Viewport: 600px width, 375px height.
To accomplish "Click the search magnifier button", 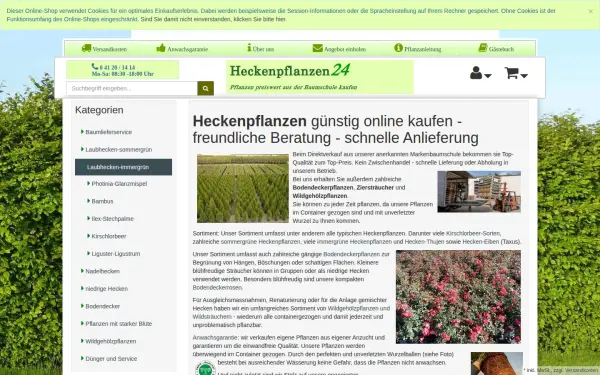I will tap(205, 88).
